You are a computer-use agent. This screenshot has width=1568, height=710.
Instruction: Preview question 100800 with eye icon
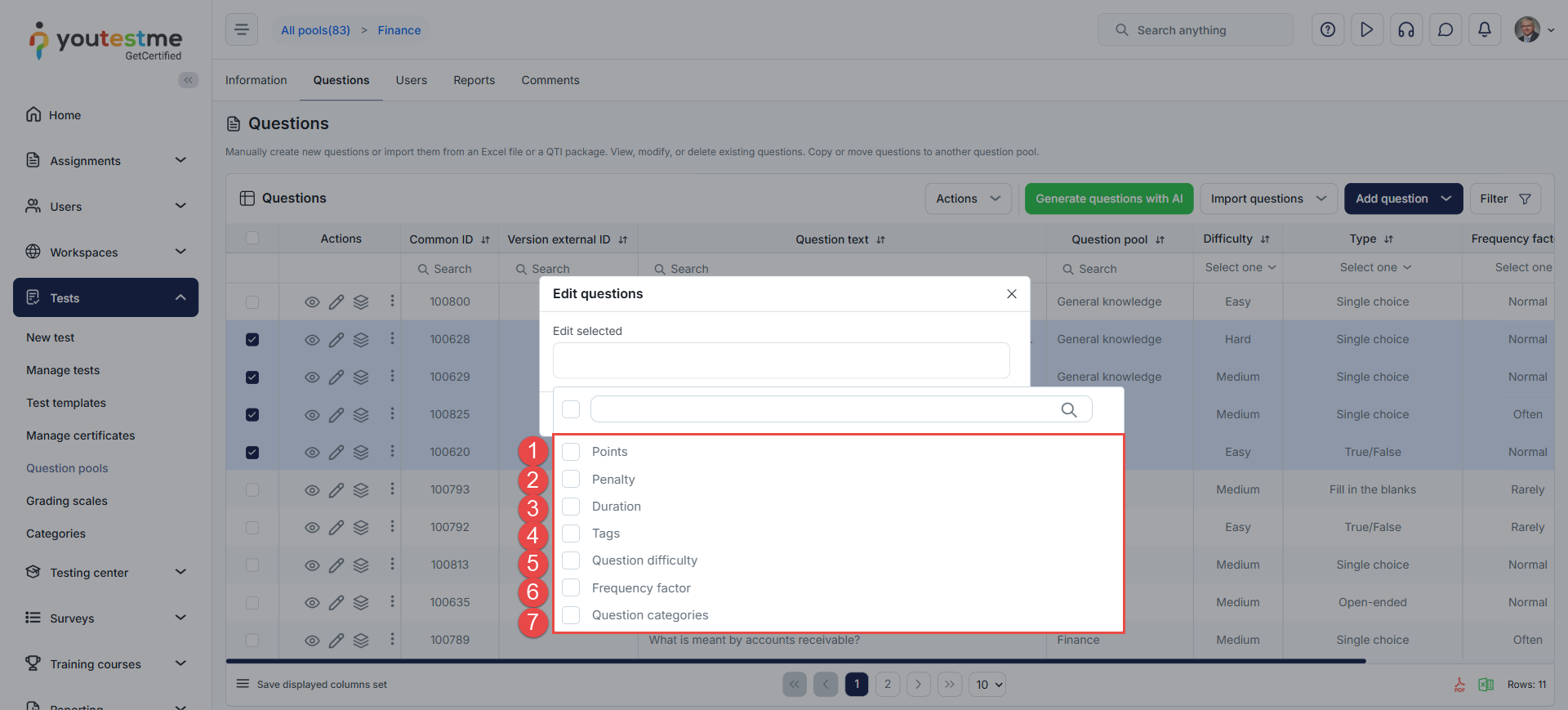[312, 302]
